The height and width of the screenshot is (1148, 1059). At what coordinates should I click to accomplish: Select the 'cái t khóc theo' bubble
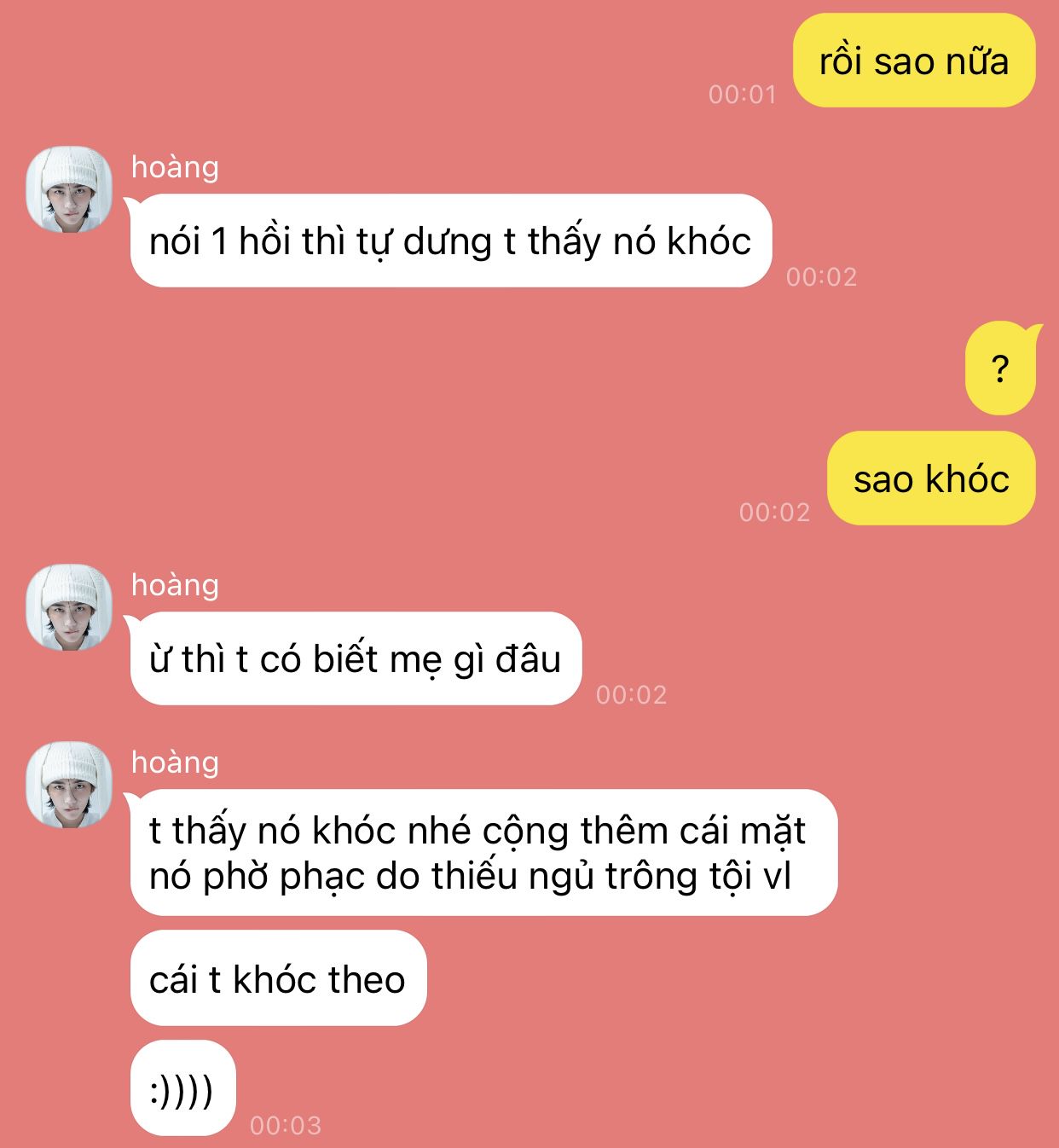click(x=278, y=978)
